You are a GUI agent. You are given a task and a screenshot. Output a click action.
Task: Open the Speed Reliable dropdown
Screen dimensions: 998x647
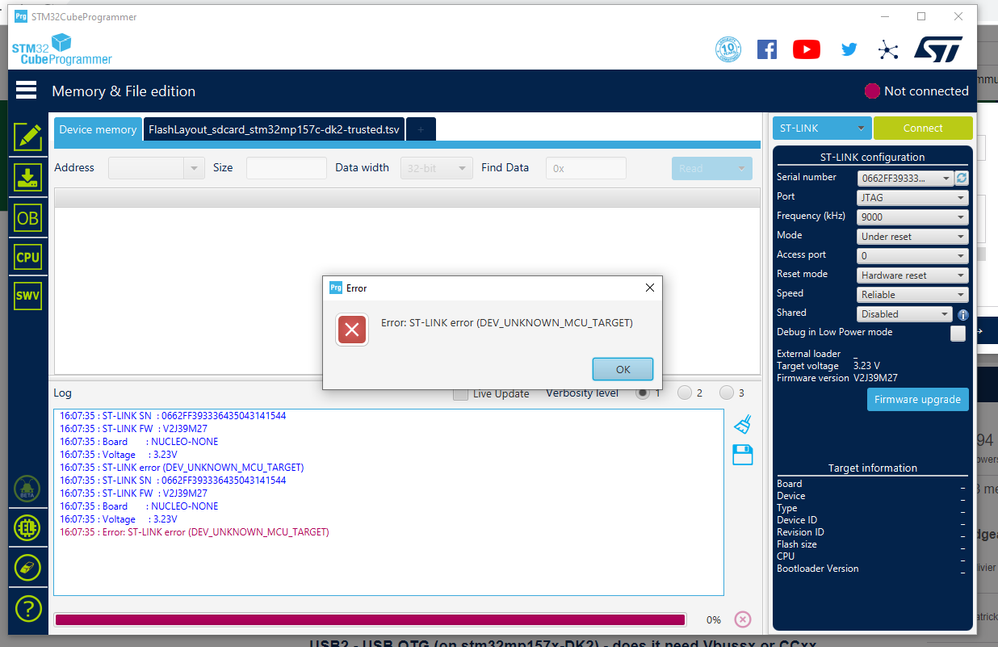coord(912,295)
